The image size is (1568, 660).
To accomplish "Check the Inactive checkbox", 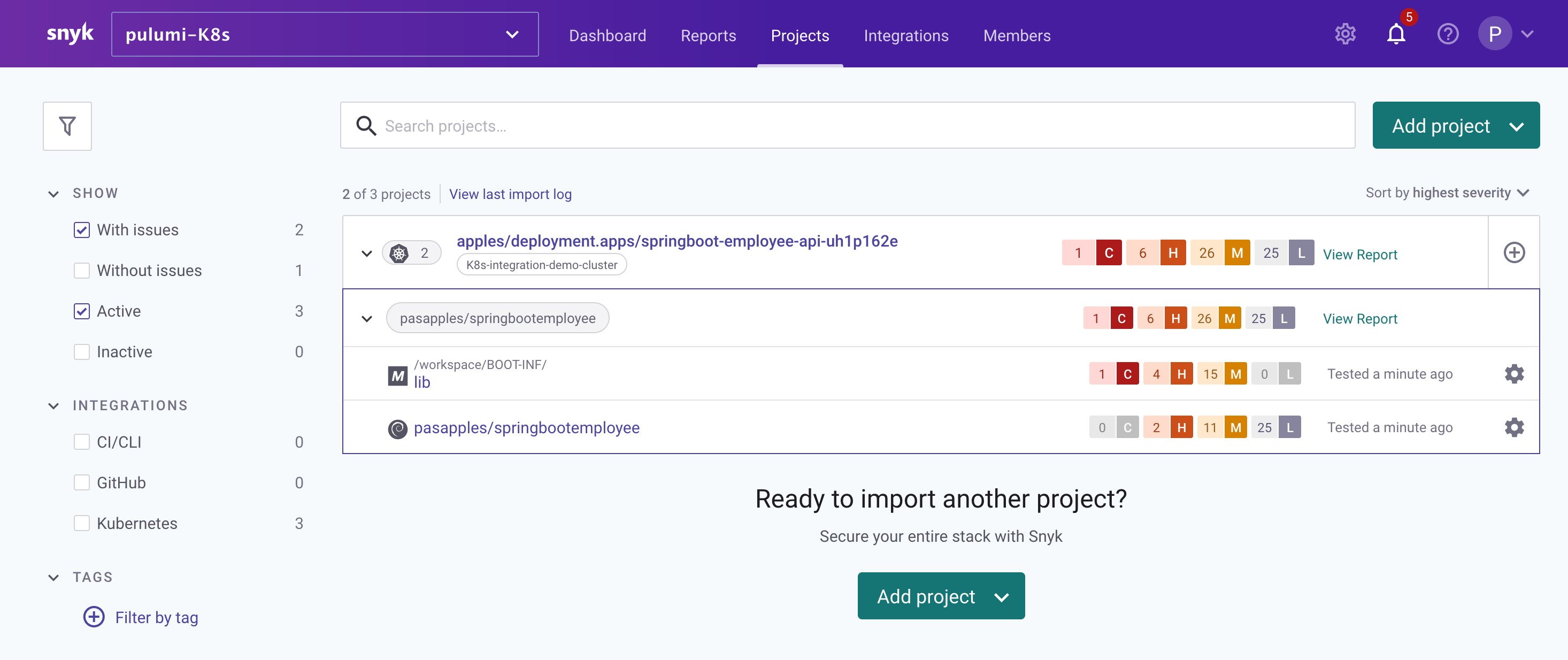I will tap(82, 352).
